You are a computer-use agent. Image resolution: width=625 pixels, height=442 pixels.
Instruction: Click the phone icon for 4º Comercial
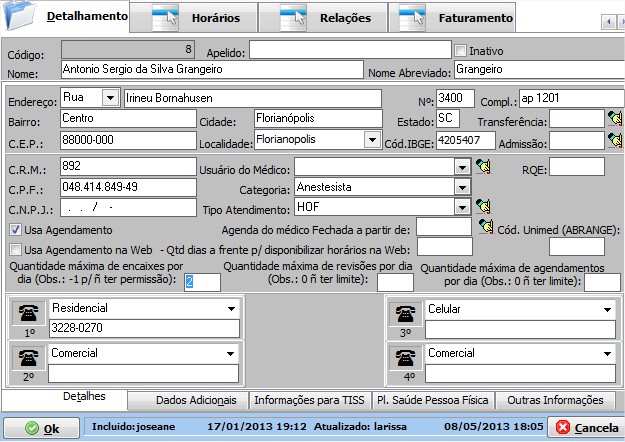click(x=404, y=360)
